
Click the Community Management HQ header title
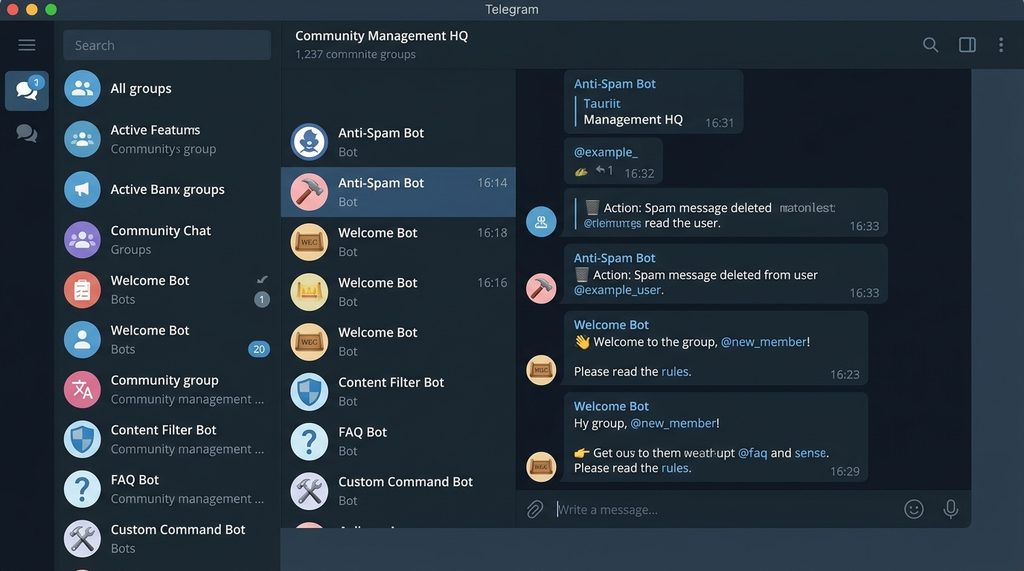[x=381, y=36]
